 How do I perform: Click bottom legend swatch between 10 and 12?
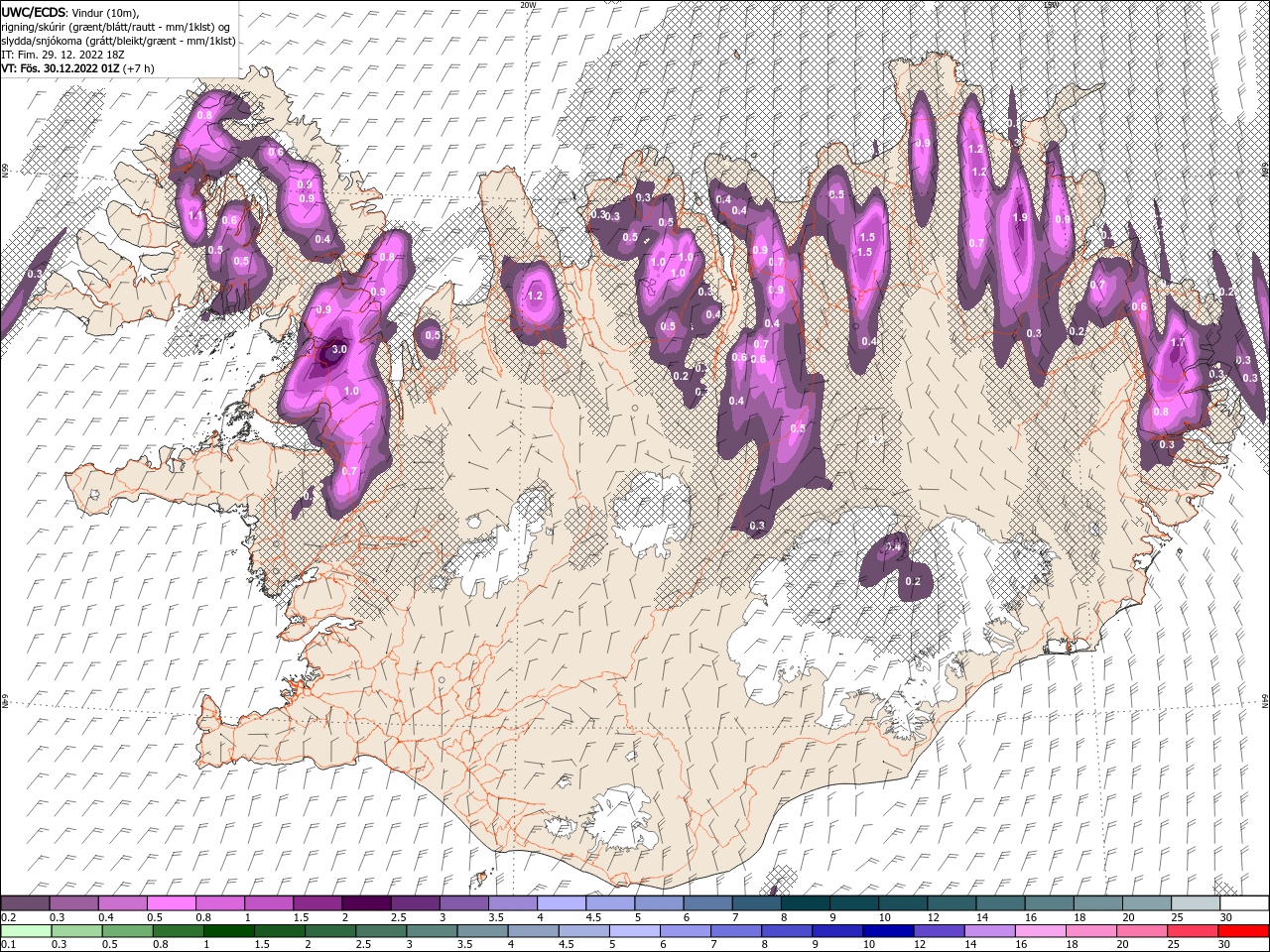887,931
